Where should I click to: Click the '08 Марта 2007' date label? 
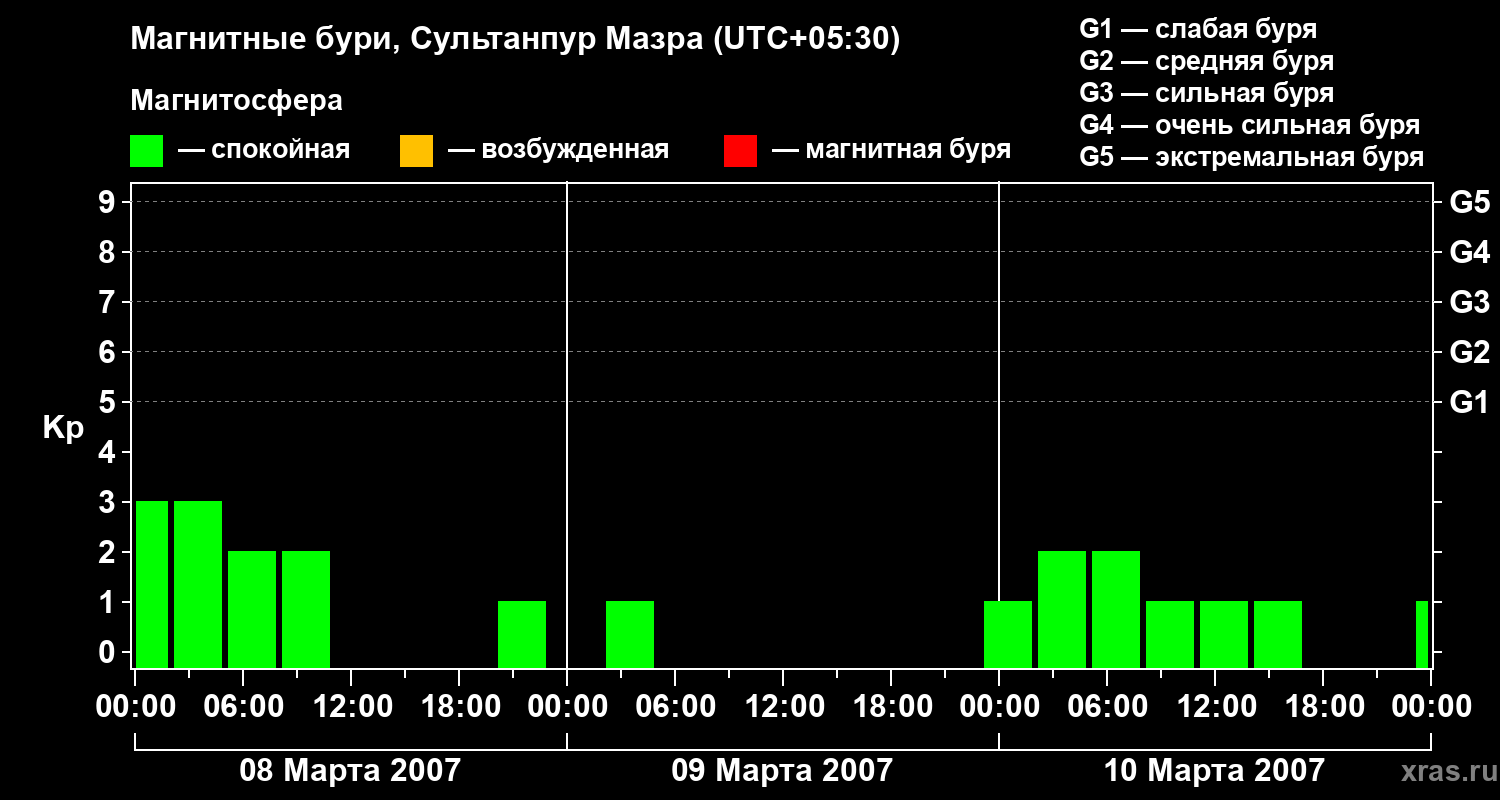[x=350, y=770]
